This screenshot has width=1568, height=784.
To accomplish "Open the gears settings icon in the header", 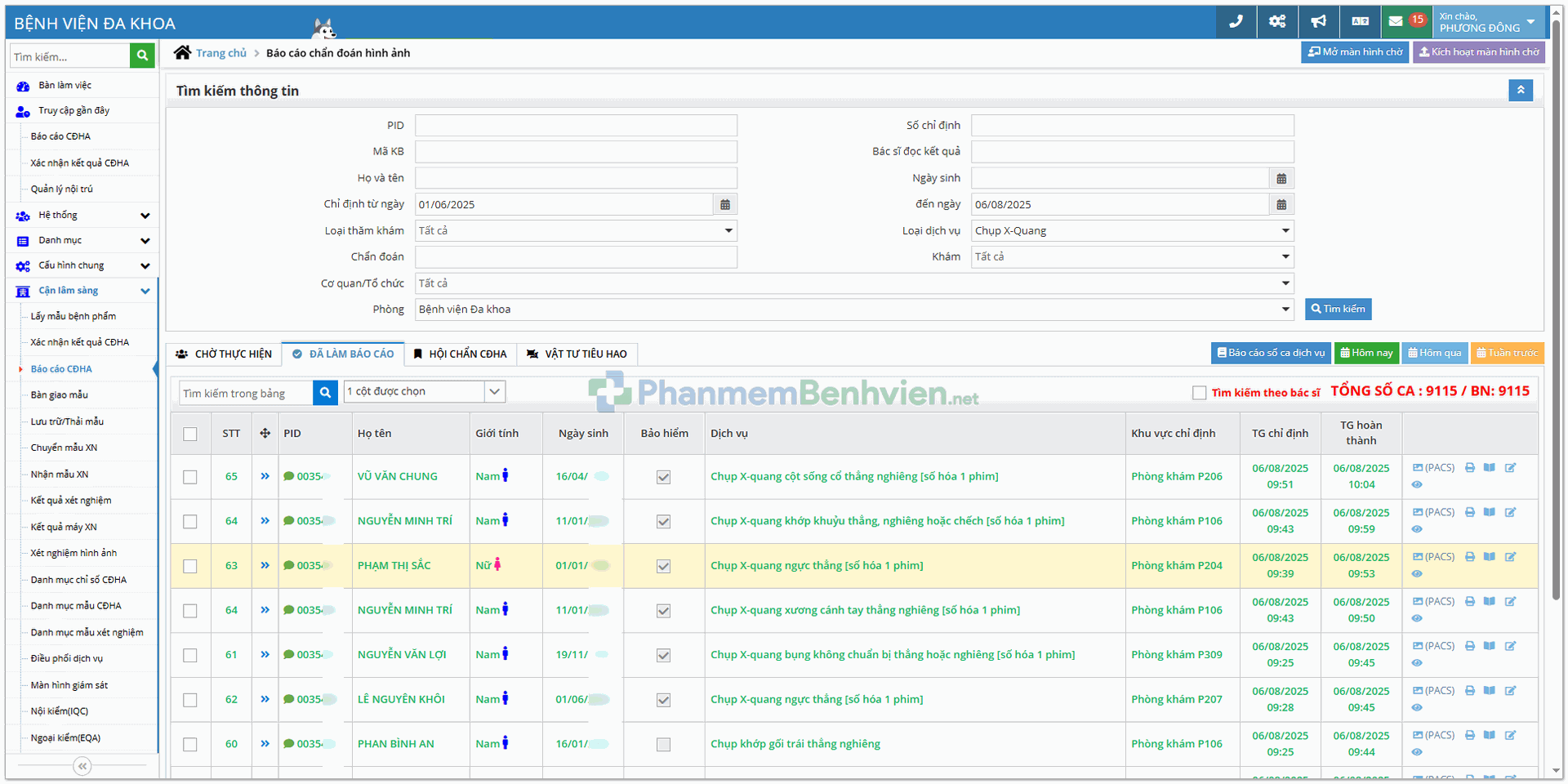I will pyautogui.click(x=1277, y=22).
